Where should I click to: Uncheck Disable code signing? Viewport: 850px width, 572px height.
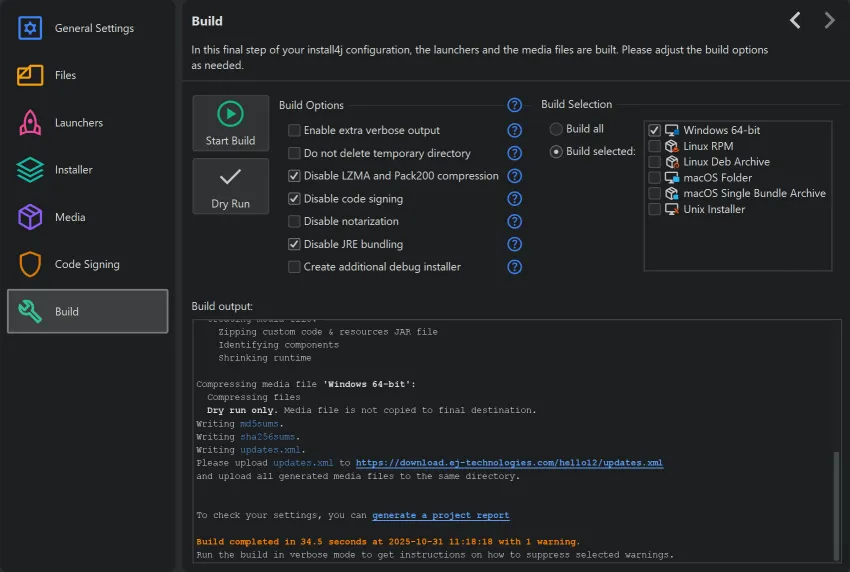pos(294,198)
